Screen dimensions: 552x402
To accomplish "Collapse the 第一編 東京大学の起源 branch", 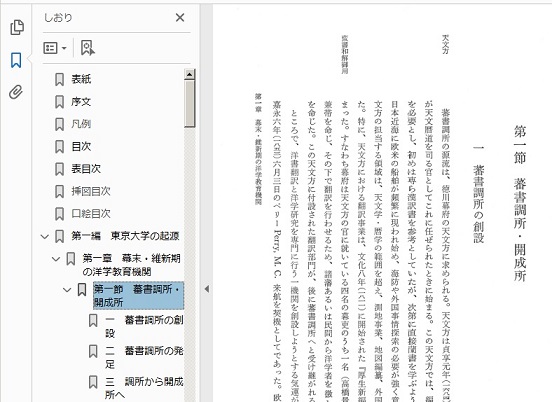I will point(44,237).
